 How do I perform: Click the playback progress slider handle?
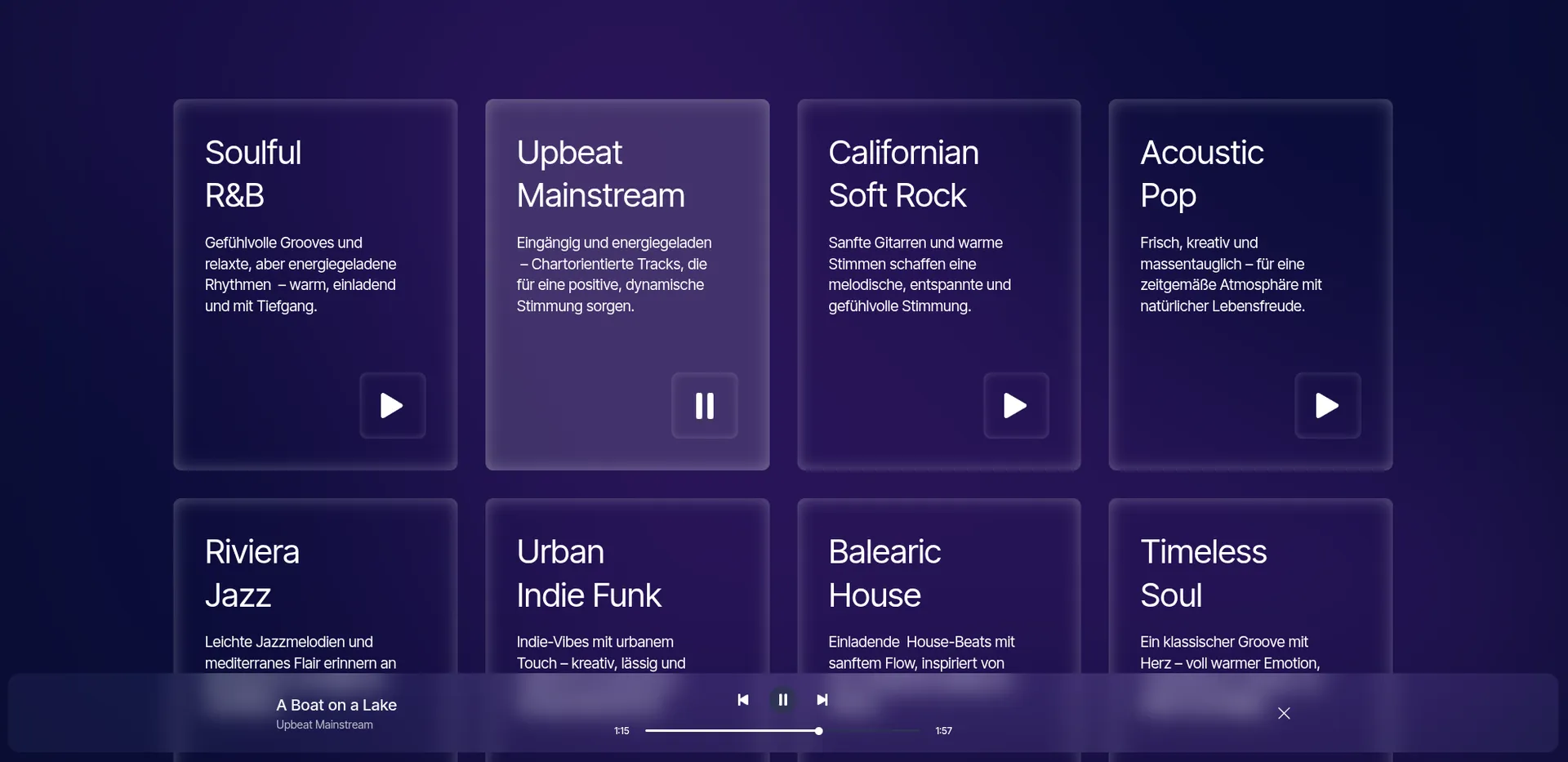(x=818, y=731)
